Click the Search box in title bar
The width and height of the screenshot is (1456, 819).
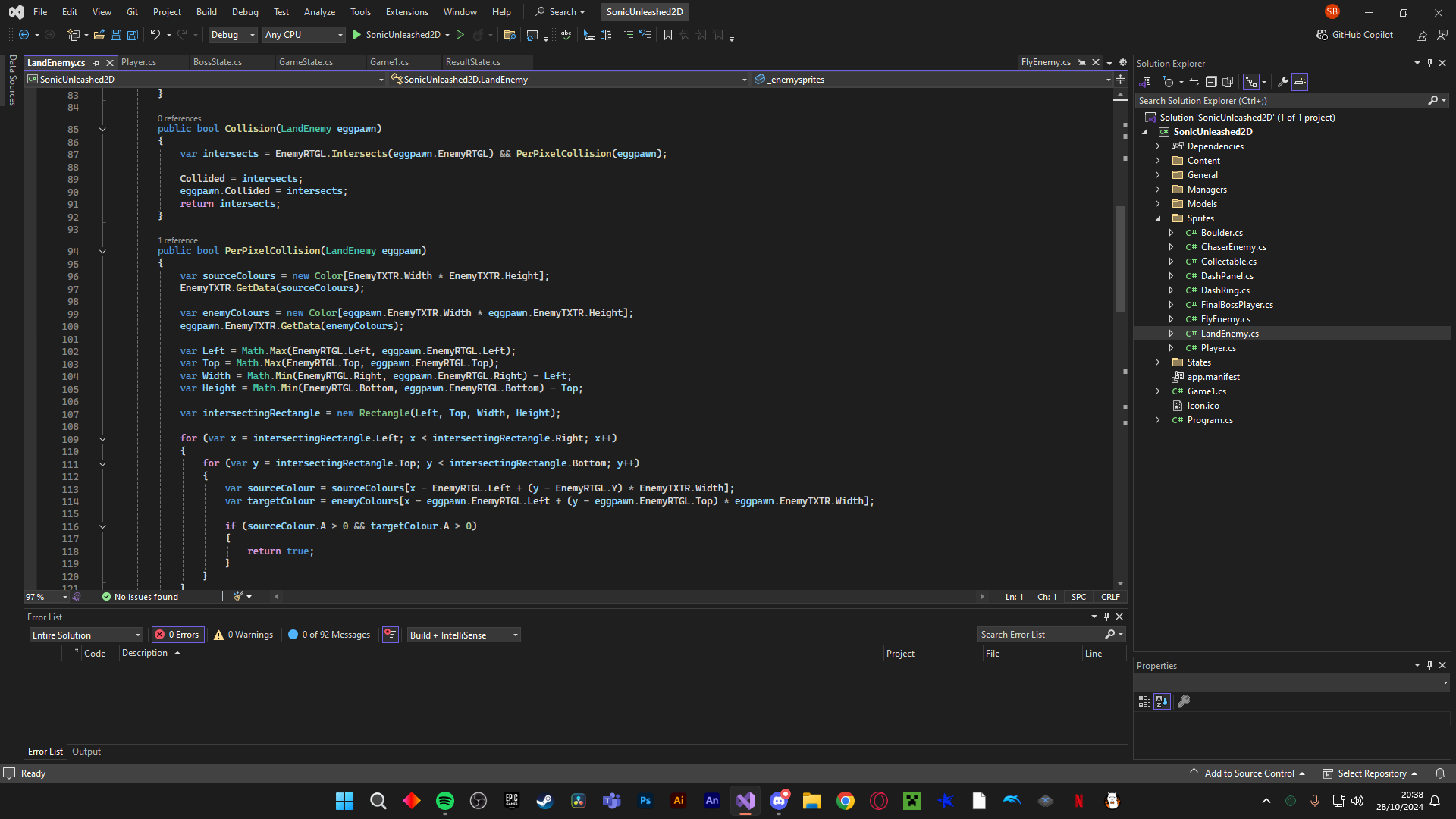coord(560,12)
